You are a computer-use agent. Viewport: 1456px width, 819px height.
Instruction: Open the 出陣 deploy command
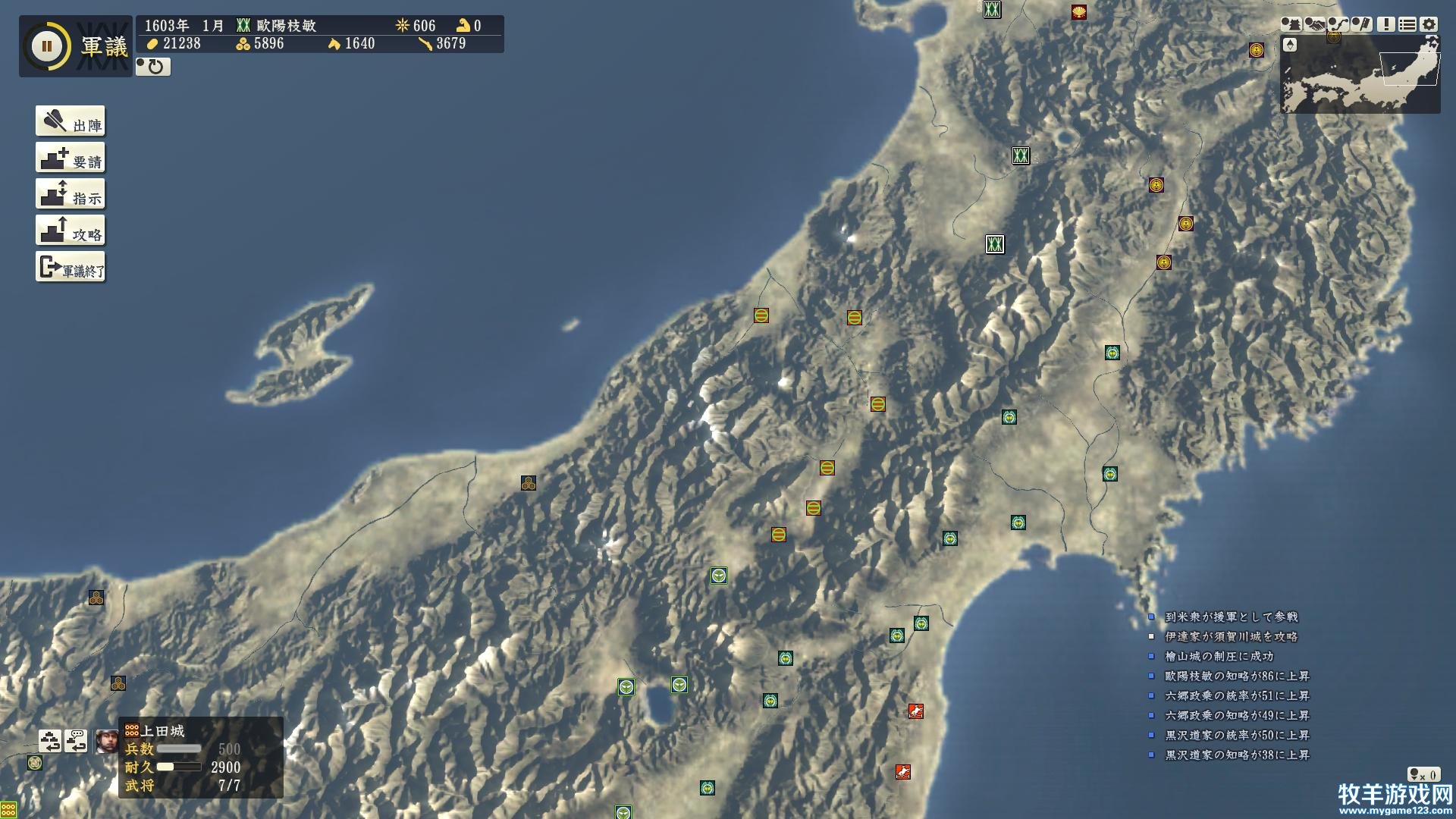(x=71, y=121)
